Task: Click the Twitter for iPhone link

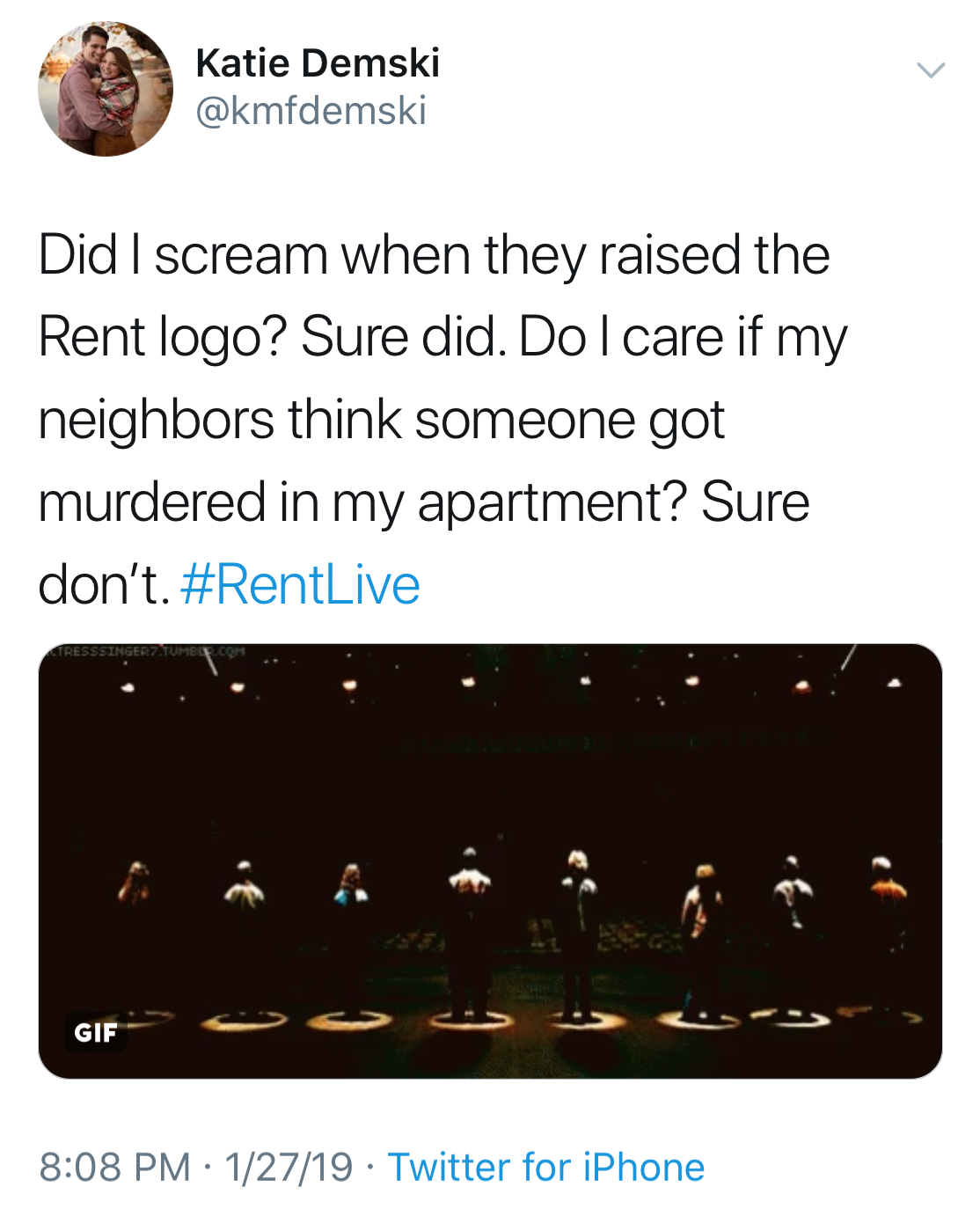Action: [545, 1168]
